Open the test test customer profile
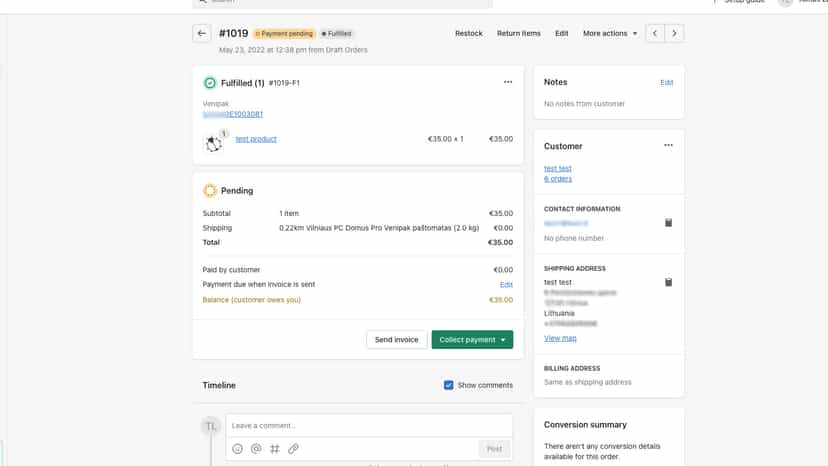The height and width of the screenshot is (466, 828). coord(558,169)
